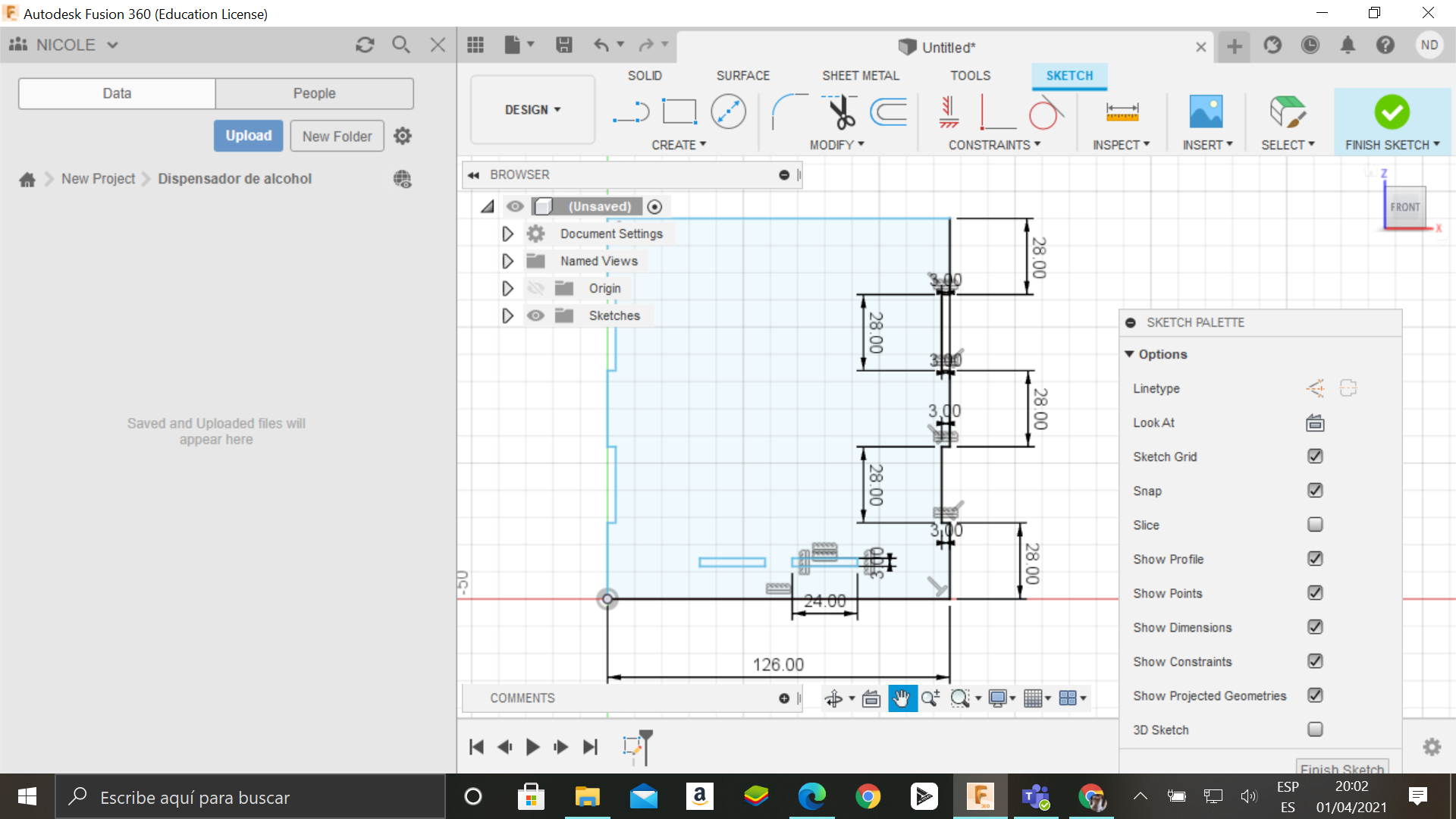Image resolution: width=1456 pixels, height=819 pixels.
Task: Click the Show Profile checkbox
Action: 1316,559
